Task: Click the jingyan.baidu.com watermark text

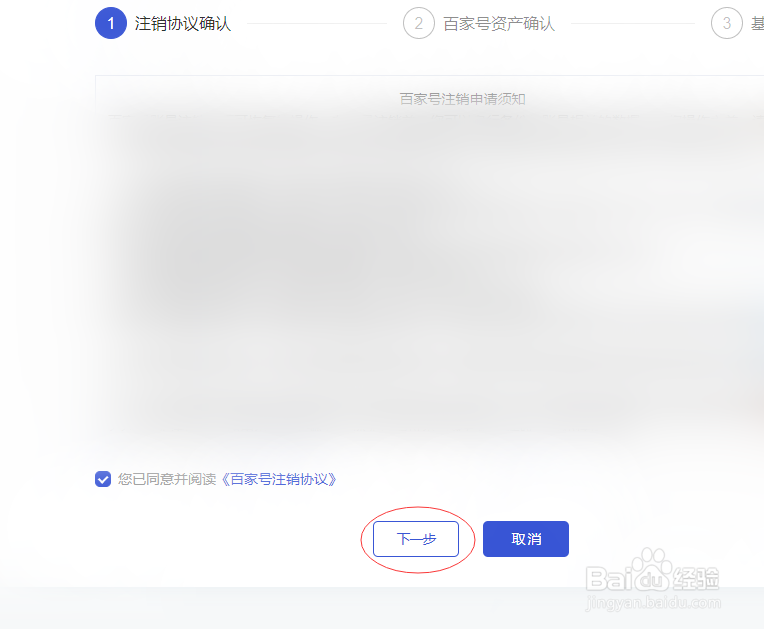Action: tap(653, 603)
